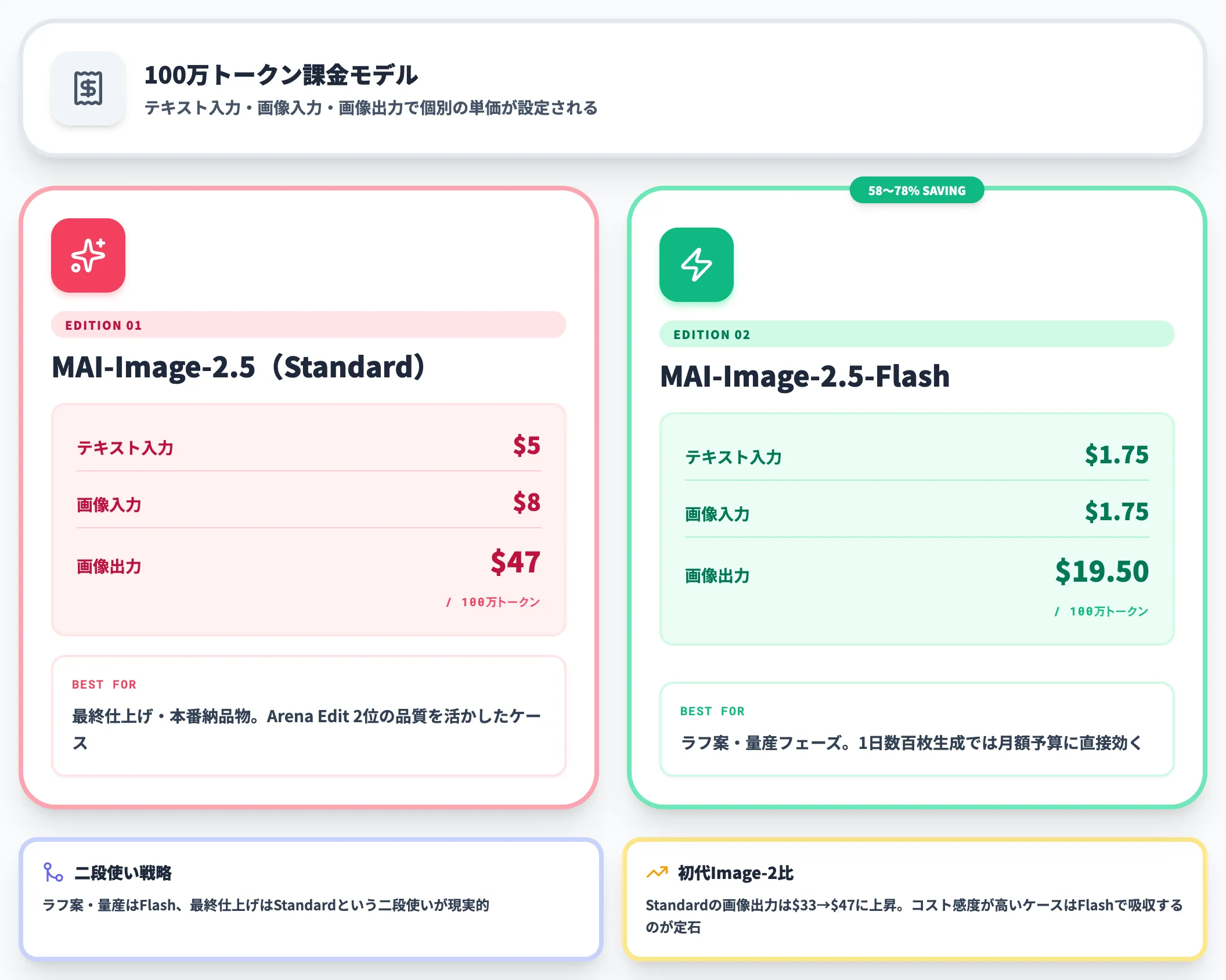Click the BEST FOR label in Flash card

713,711
